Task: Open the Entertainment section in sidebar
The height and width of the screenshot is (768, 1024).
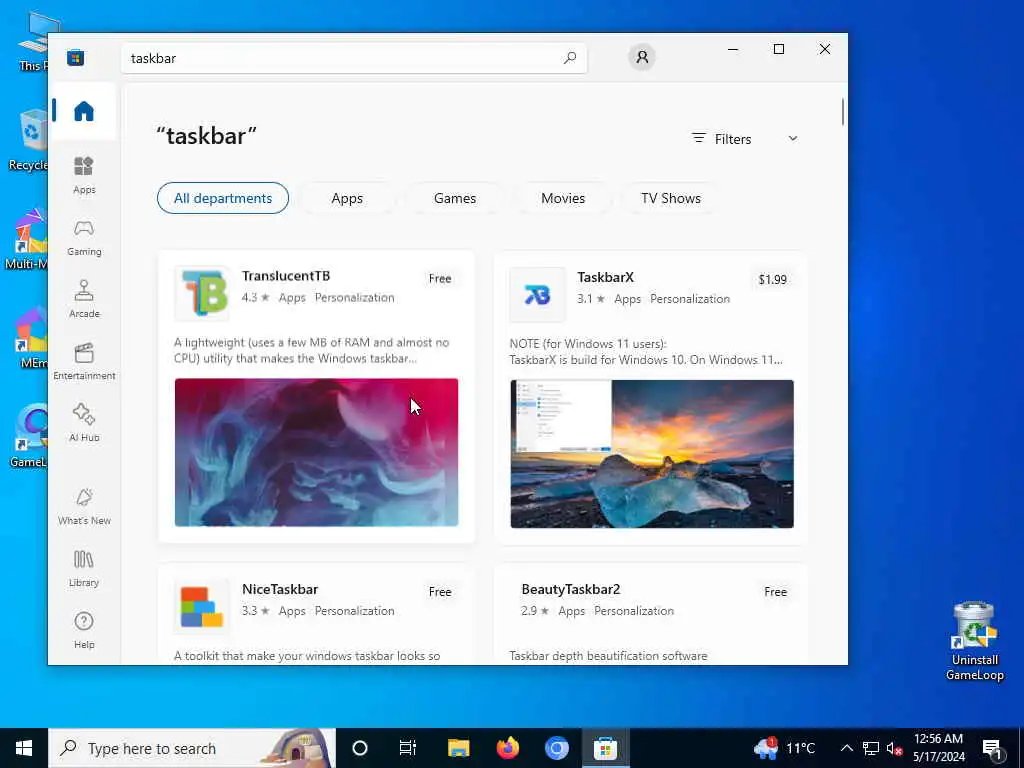Action: point(84,361)
